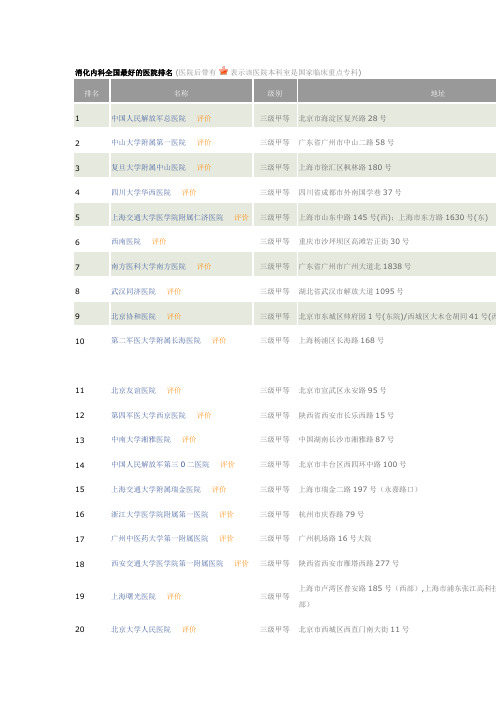Image resolution: width=496 pixels, height=702 pixels.
Task: Click 评价 next to 北京友谊医院
Action: [x=174, y=390]
